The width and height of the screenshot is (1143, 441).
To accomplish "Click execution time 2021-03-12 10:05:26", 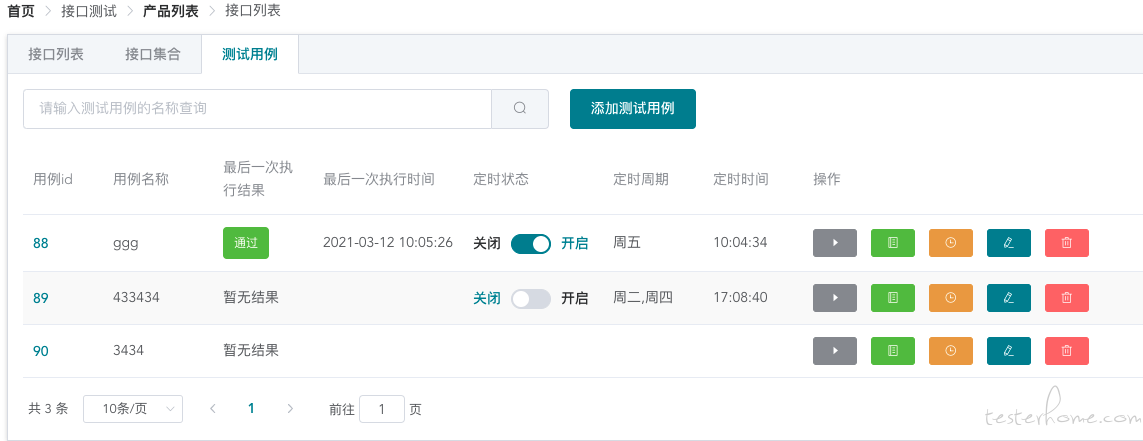I will (x=388, y=243).
